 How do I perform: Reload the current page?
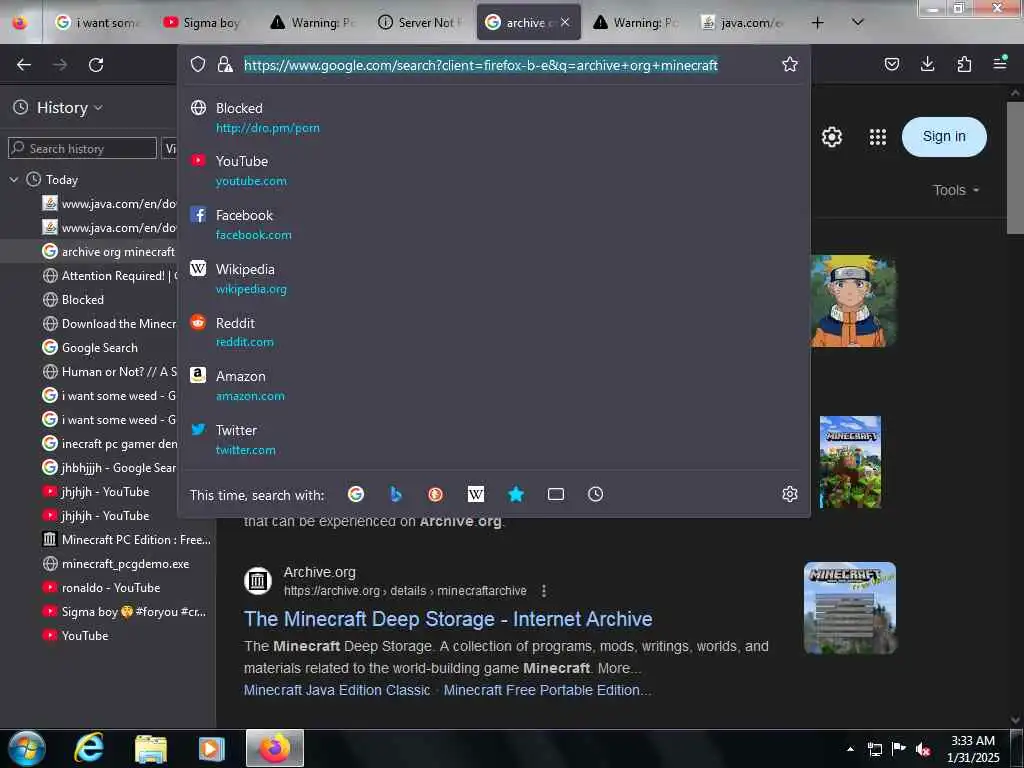[x=96, y=65]
